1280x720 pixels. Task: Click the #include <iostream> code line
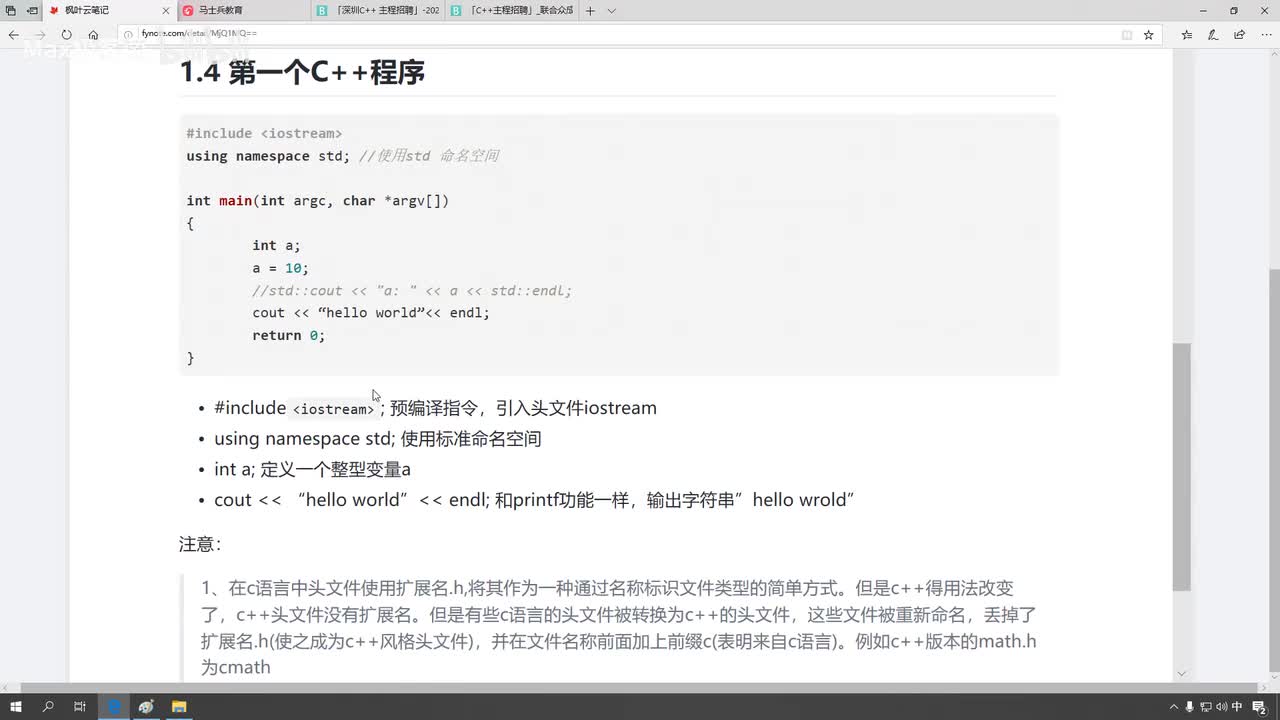coord(264,133)
